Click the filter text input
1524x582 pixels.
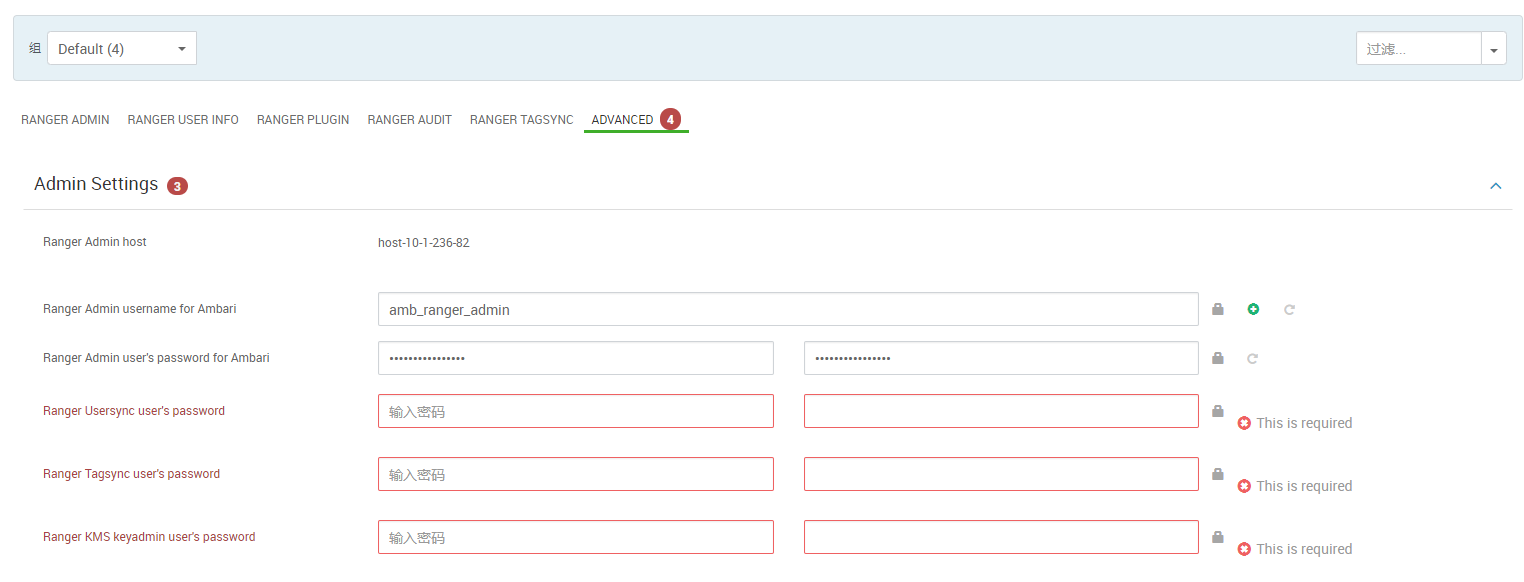click(x=1418, y=48)
